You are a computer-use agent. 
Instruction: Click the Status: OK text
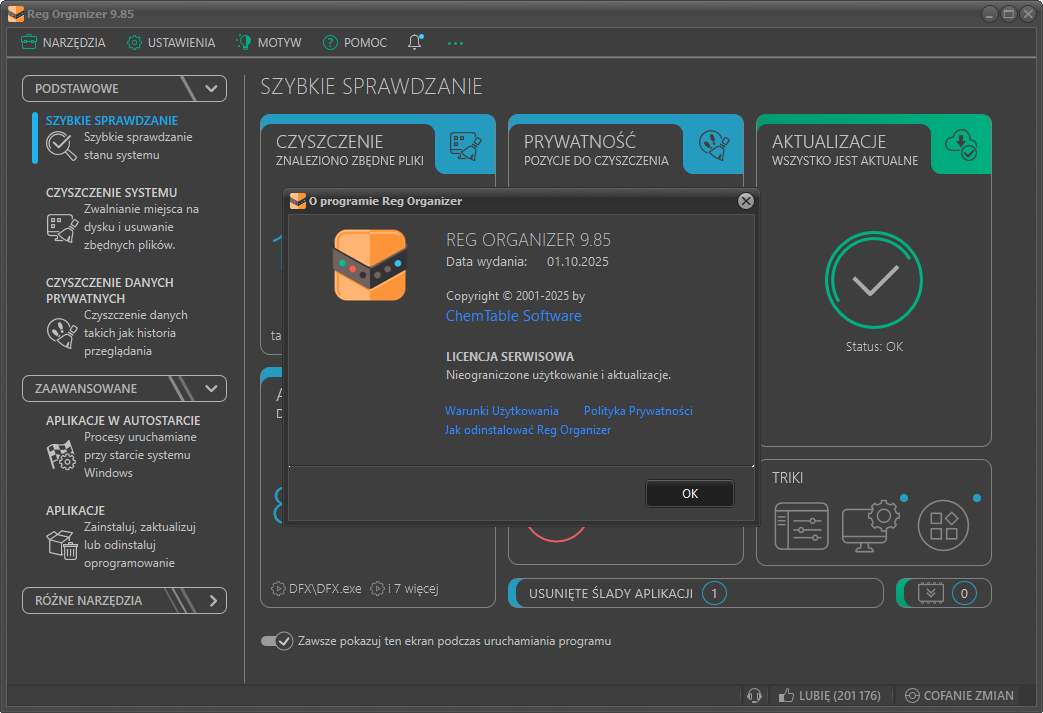click(x=874, y=347)
